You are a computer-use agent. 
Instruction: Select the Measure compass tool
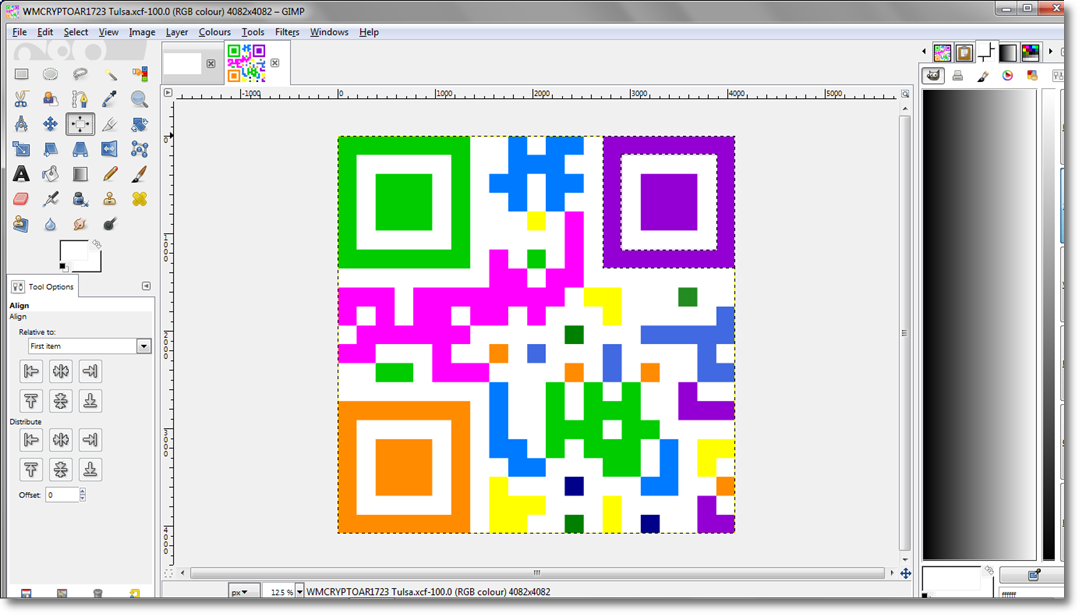21,124
